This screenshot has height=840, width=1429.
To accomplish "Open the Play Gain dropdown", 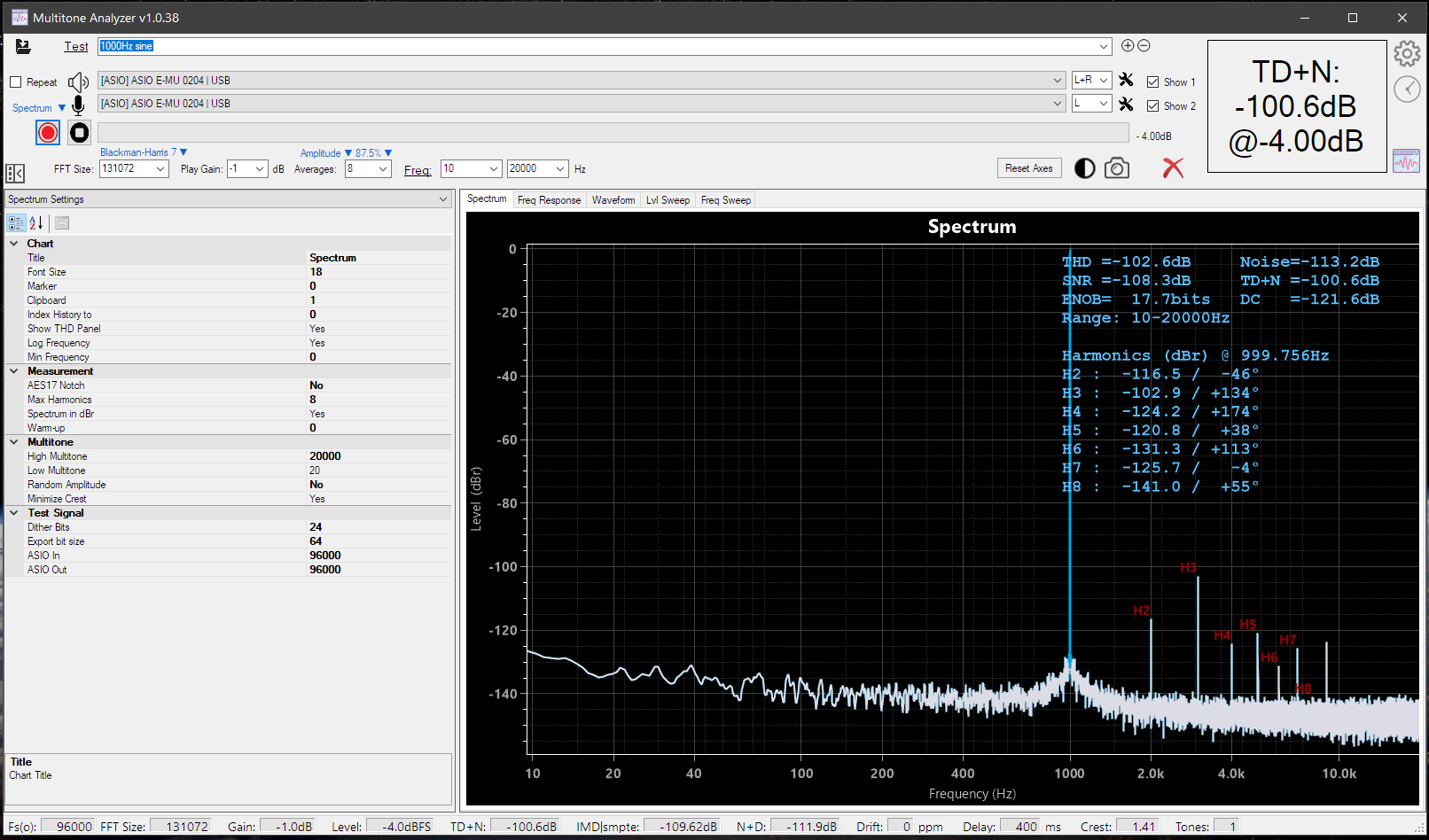I will click(260, 168).
